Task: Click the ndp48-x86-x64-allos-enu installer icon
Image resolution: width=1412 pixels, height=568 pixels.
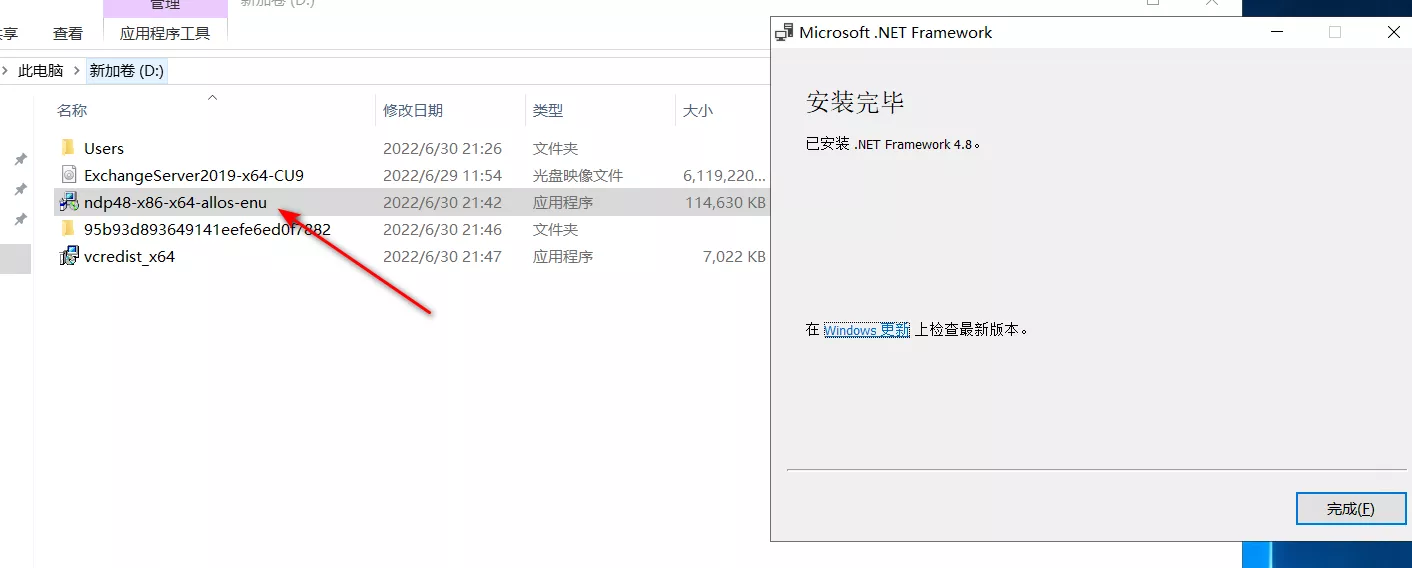Action: pyautogui.click(x=68, y=202)
